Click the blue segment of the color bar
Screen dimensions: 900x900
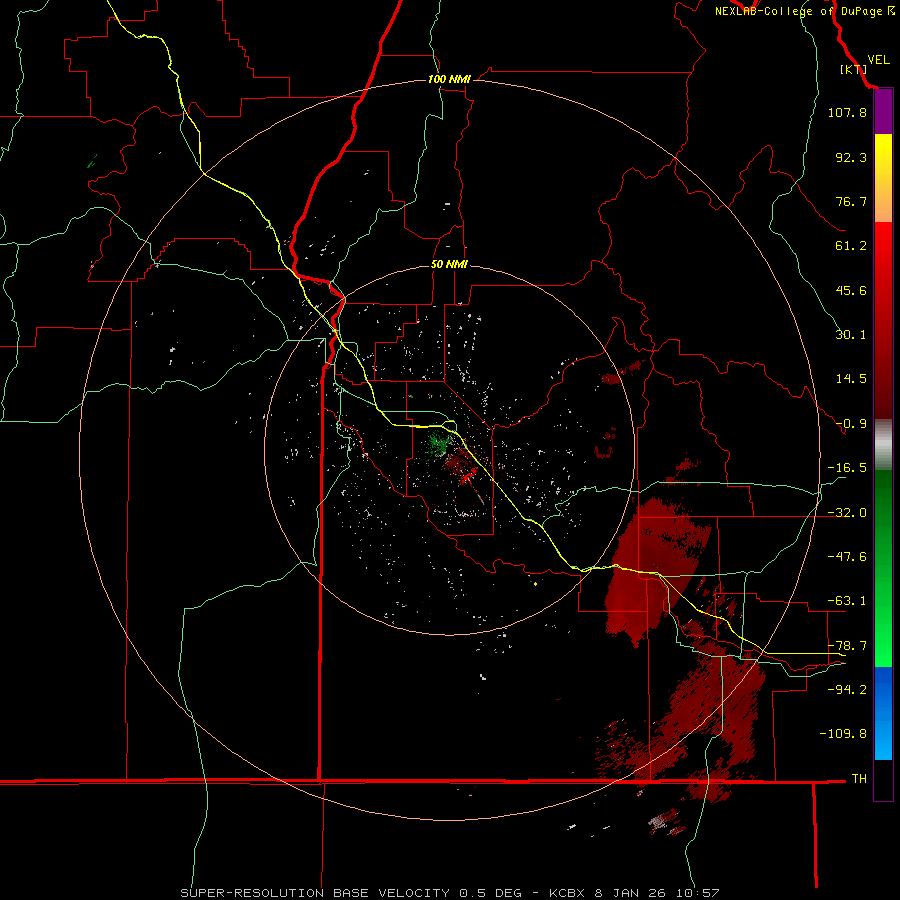[x=883, y=713]
